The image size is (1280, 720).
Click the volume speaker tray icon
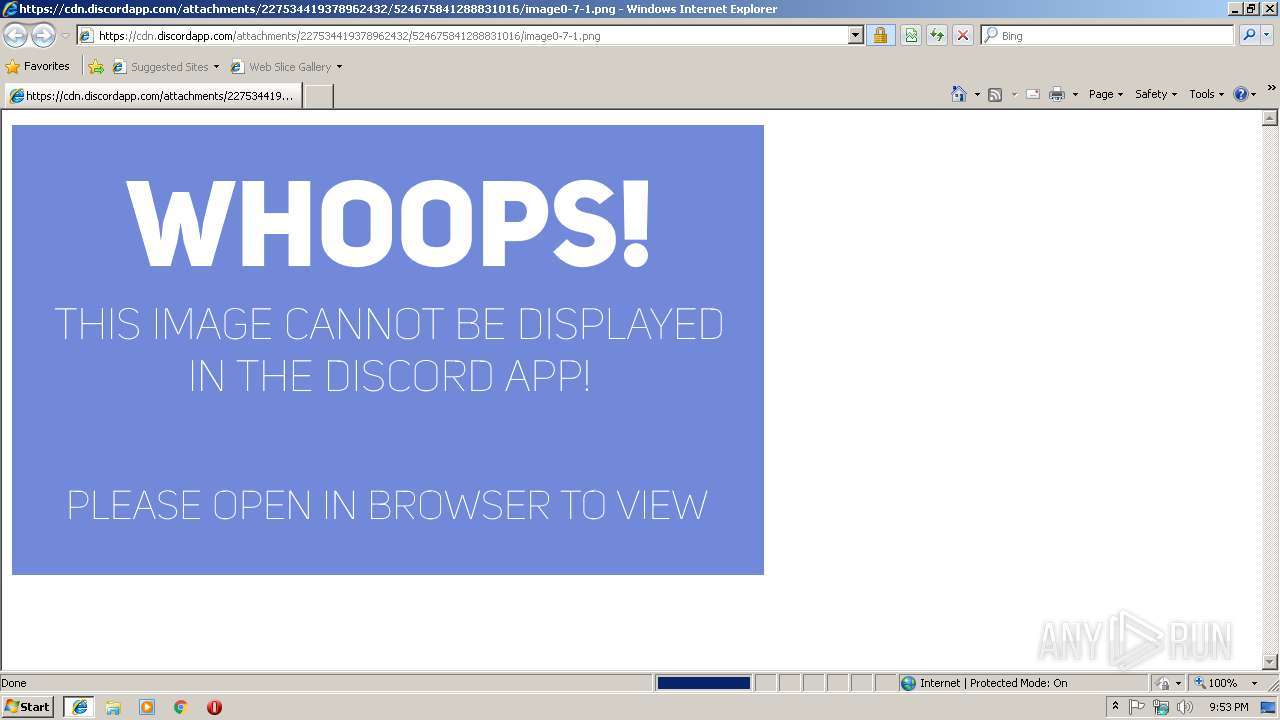1185,707
